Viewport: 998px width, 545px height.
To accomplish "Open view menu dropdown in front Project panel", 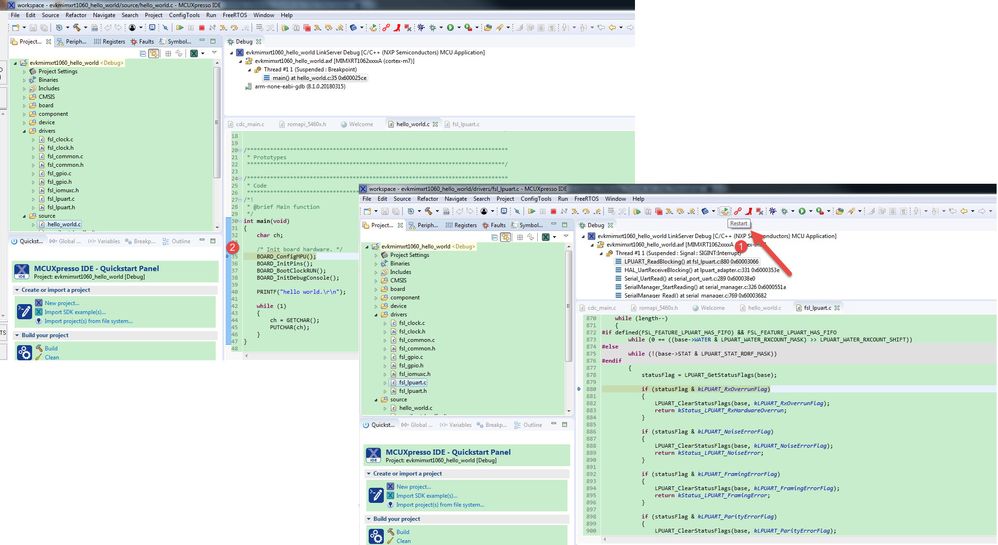I will pyautogui.click(x=566, y=236).
